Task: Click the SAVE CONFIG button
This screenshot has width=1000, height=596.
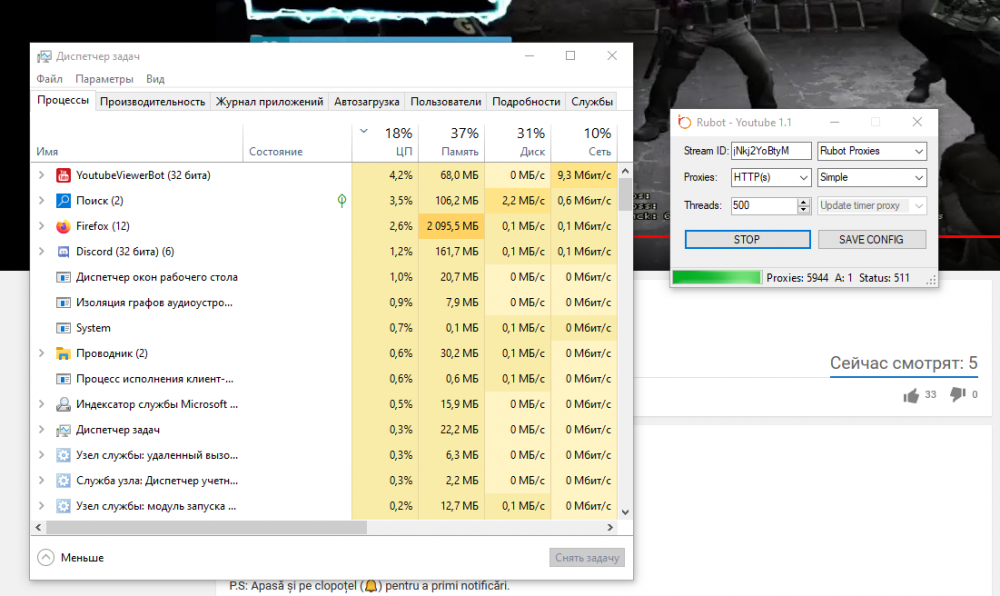Action: tap(871, 240)
